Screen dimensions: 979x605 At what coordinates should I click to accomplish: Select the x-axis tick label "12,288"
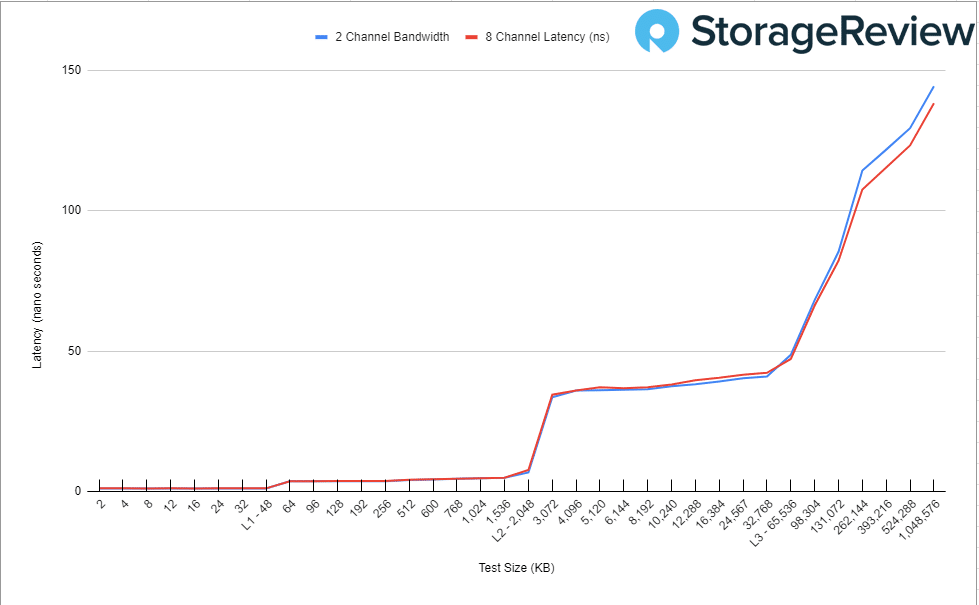coord(687,513)
